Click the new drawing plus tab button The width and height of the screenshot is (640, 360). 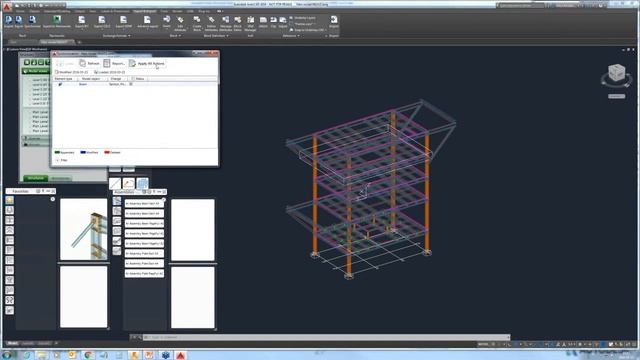(x=79, y=42)
